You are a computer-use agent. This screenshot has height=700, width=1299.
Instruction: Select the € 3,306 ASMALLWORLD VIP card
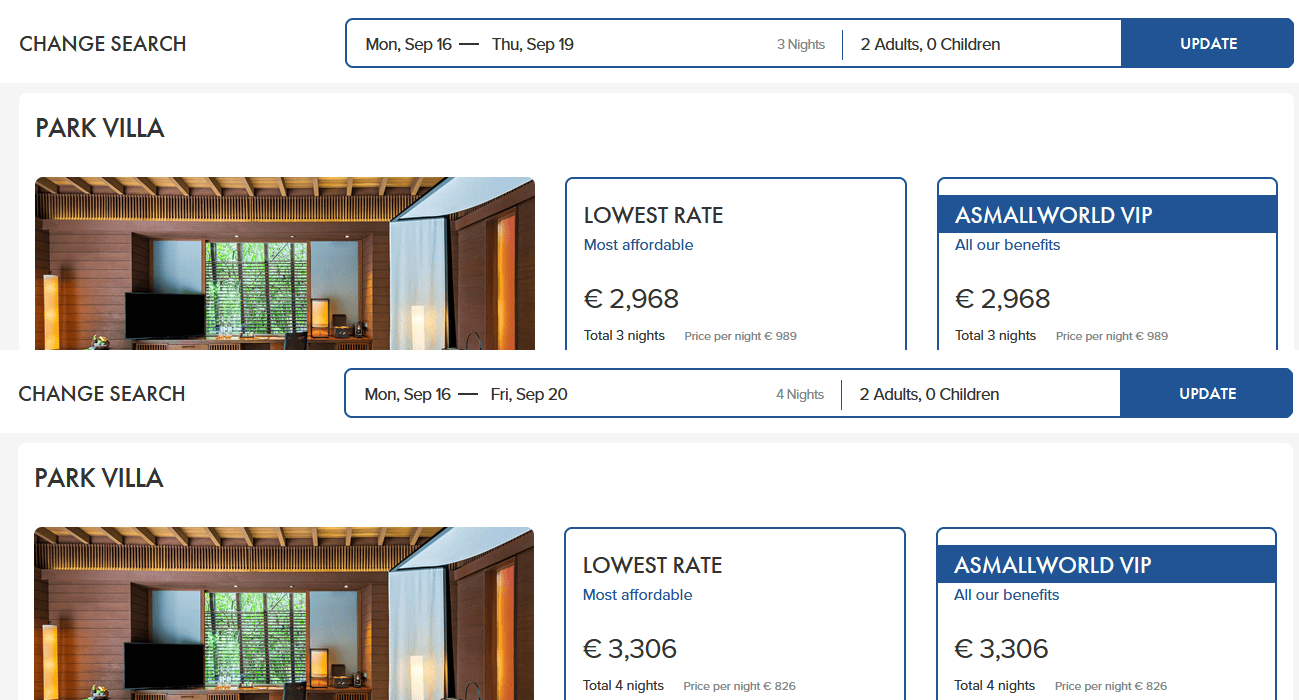point(1106,640)
